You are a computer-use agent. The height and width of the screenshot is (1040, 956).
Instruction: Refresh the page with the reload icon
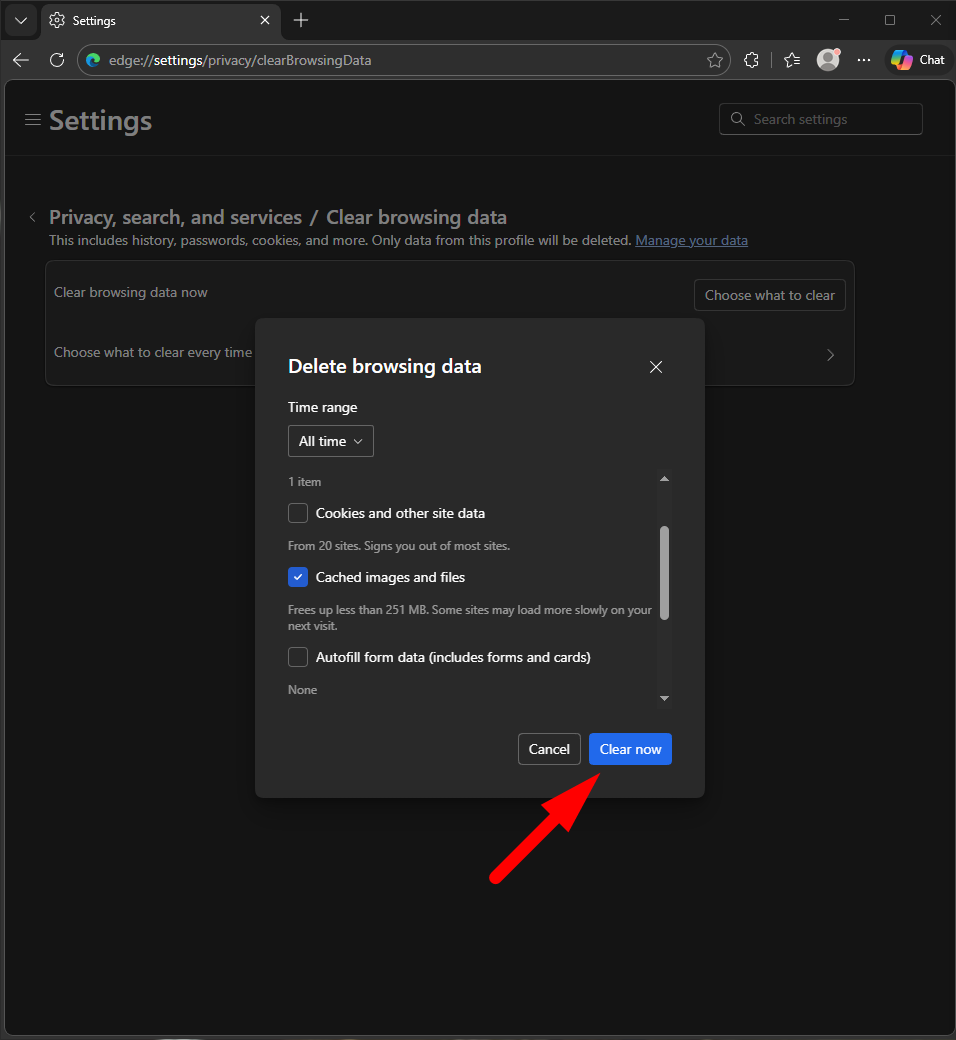pyautogui.click(x=57, y=60)
